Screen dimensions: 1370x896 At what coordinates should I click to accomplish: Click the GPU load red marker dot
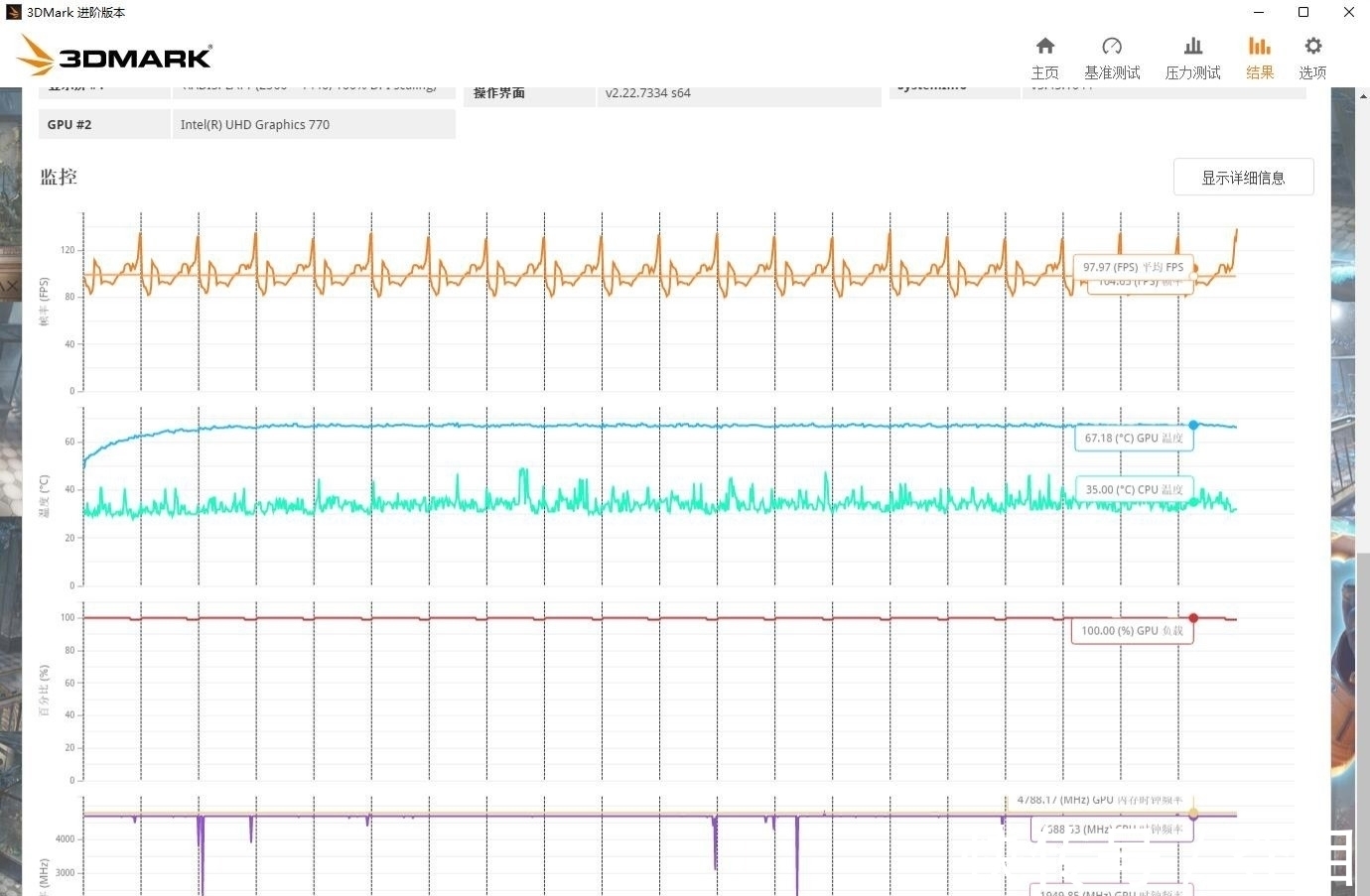pos(1193,618)
